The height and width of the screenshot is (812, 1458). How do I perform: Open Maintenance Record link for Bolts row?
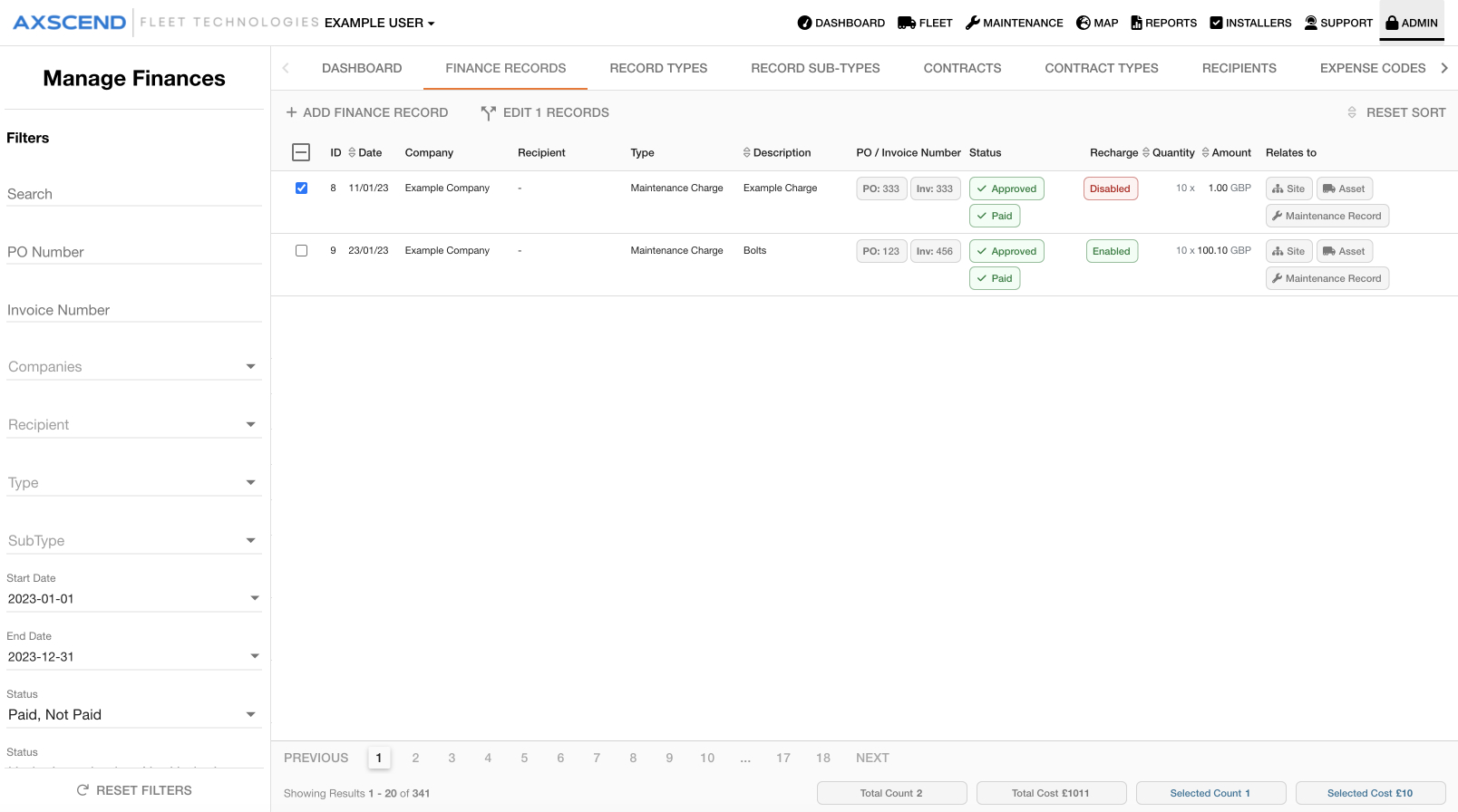tap(1327, 278)
